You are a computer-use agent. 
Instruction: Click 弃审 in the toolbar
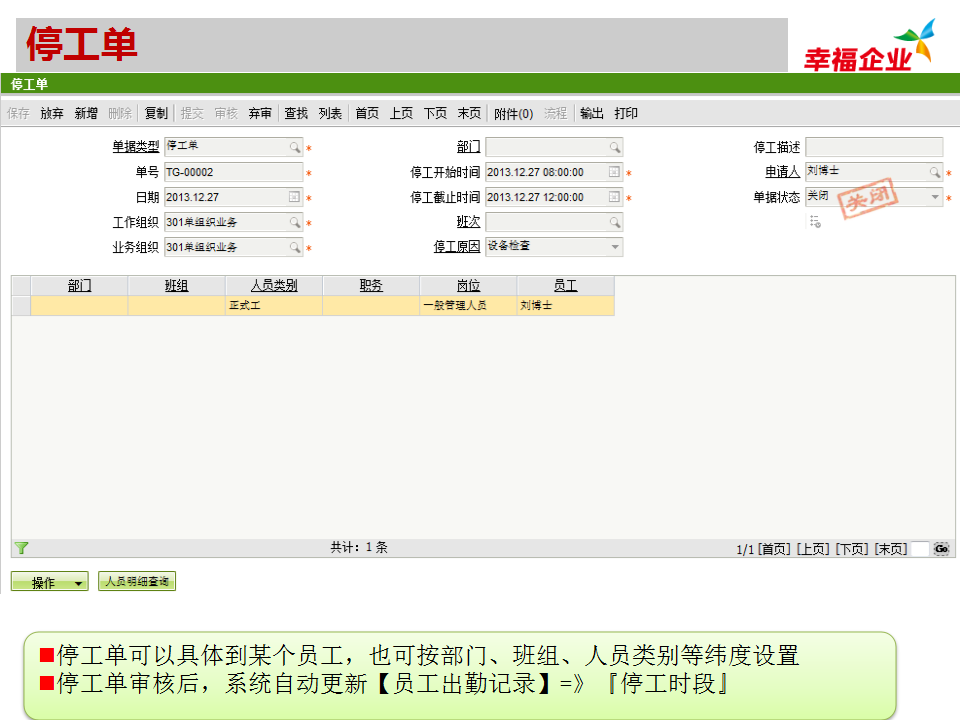pyautogui.click(x=260, y=114)
